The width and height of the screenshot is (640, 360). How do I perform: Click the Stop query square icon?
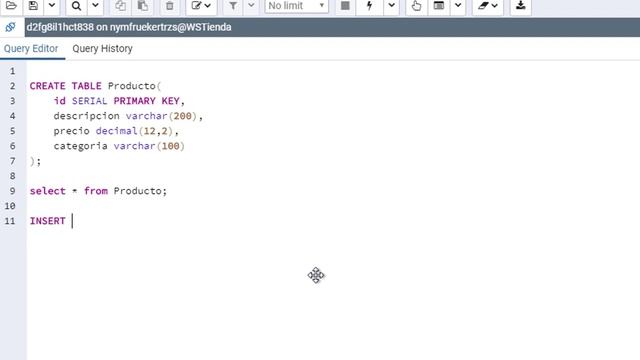click(345, 6)
